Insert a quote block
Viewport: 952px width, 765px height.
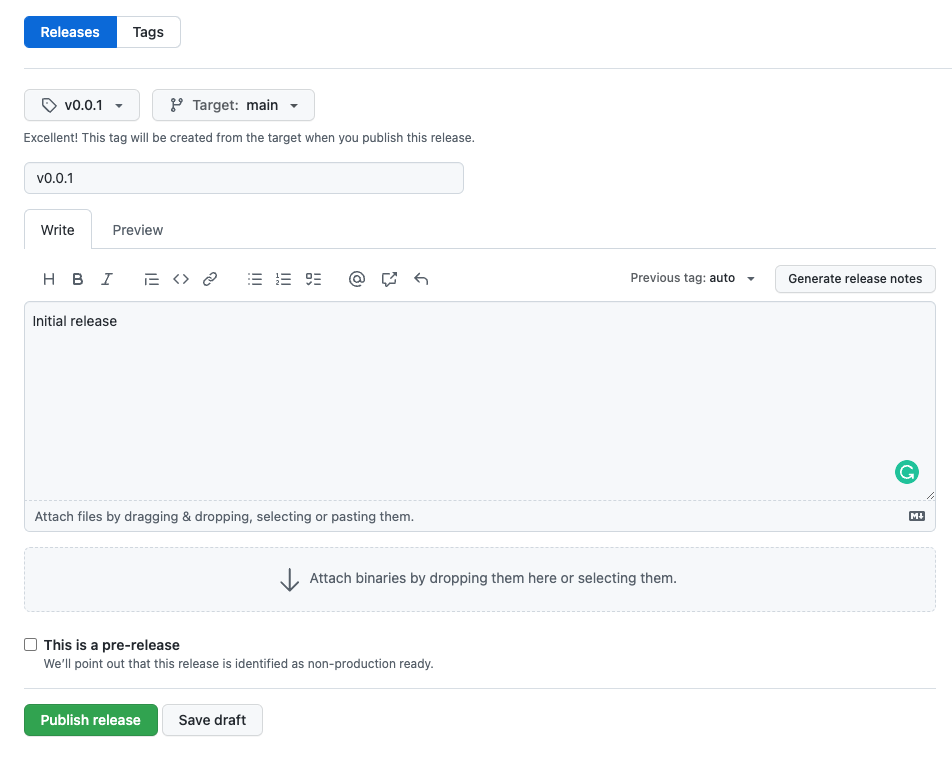[x=151, y=279]
